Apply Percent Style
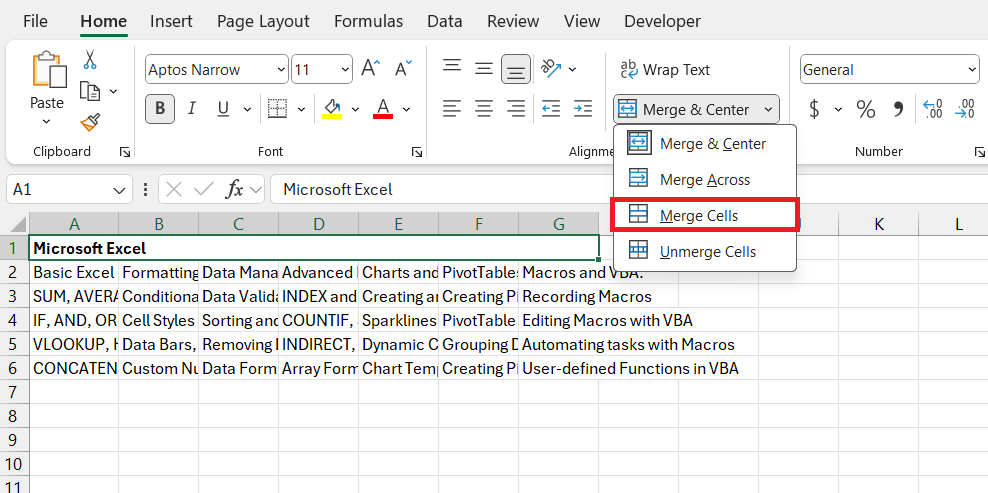988x493 pixels. click(x=866, y=109)
